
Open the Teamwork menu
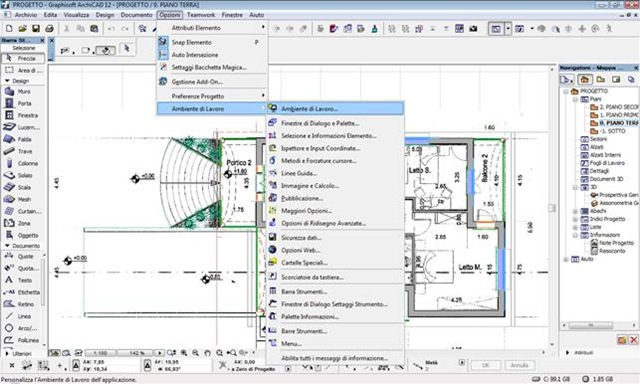coord(201,15)
